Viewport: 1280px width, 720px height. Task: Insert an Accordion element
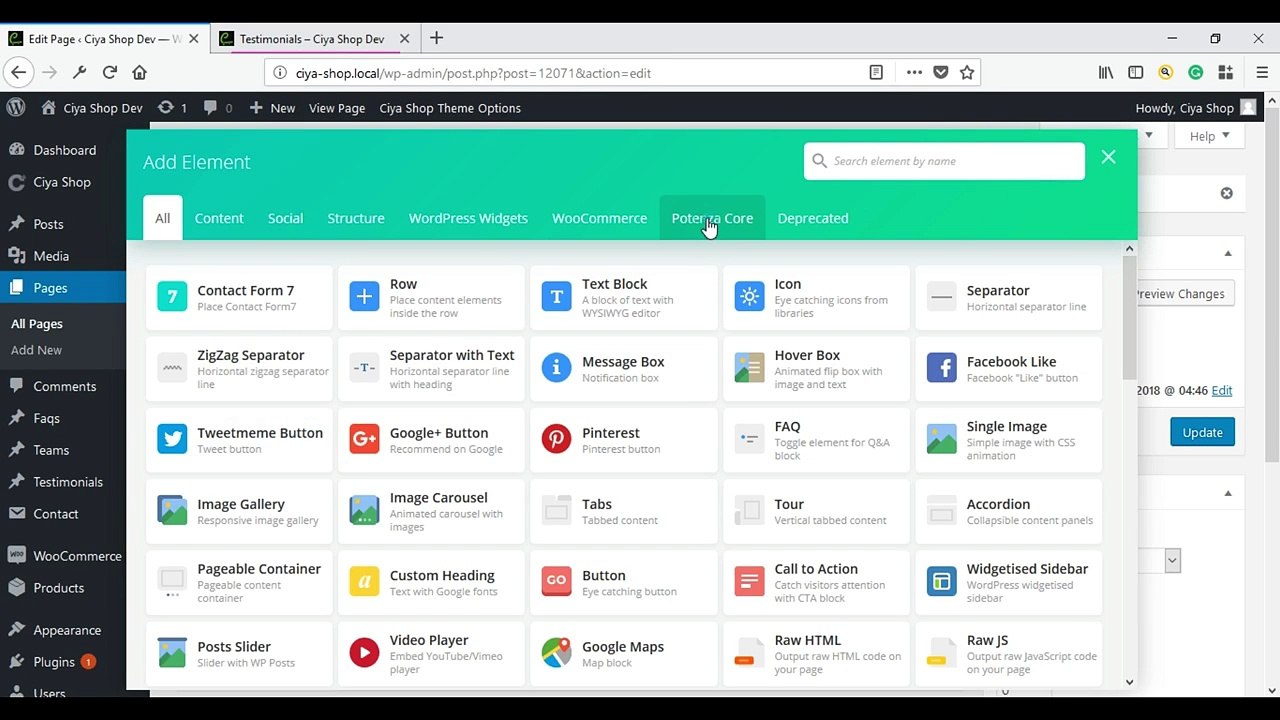tap(1008, 511)
